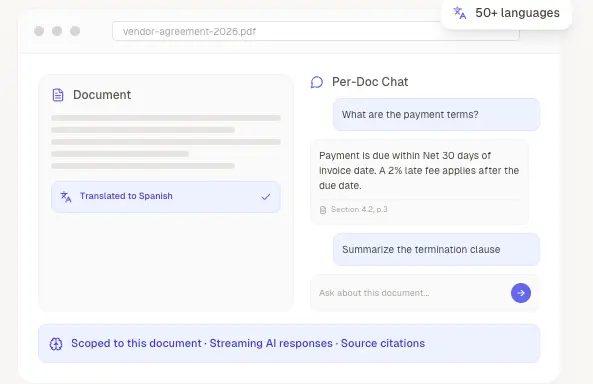Click the vendor-agreement-2026.pdf address field

(315, 31)
